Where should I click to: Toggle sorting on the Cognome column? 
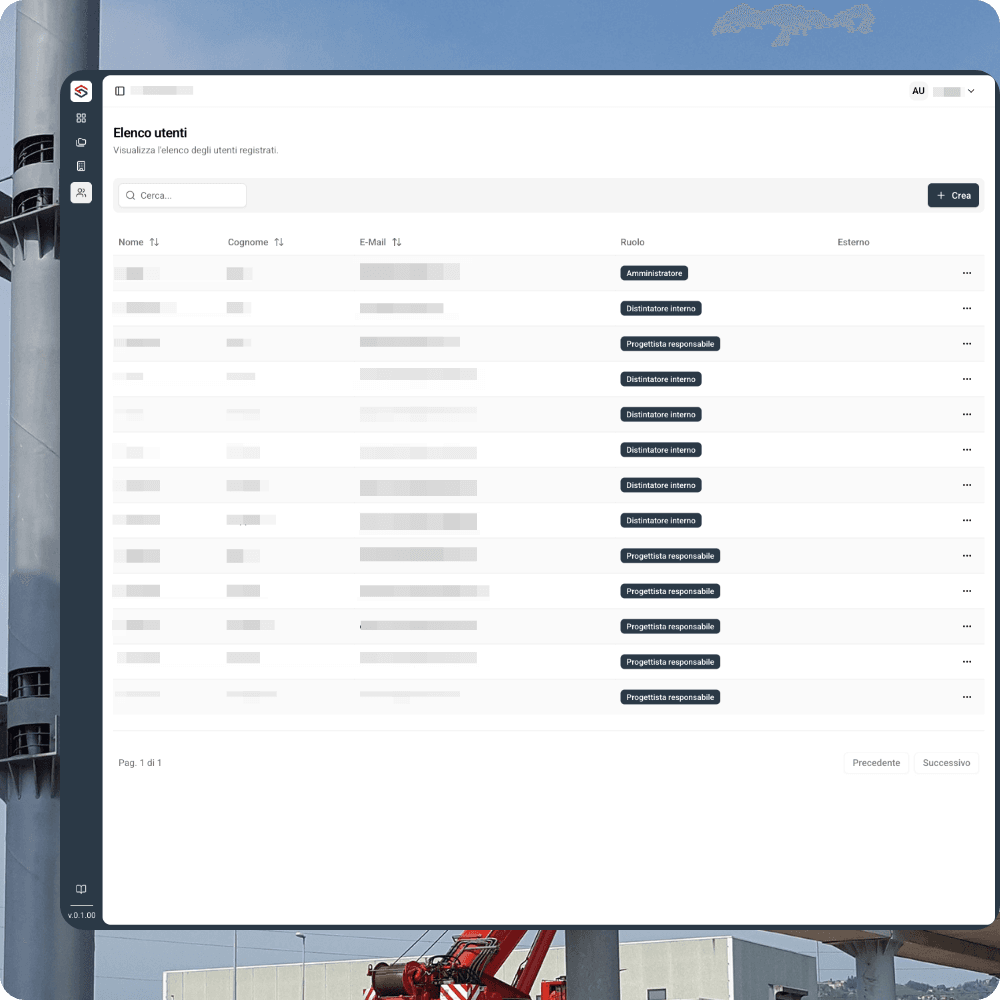[278, 241]
